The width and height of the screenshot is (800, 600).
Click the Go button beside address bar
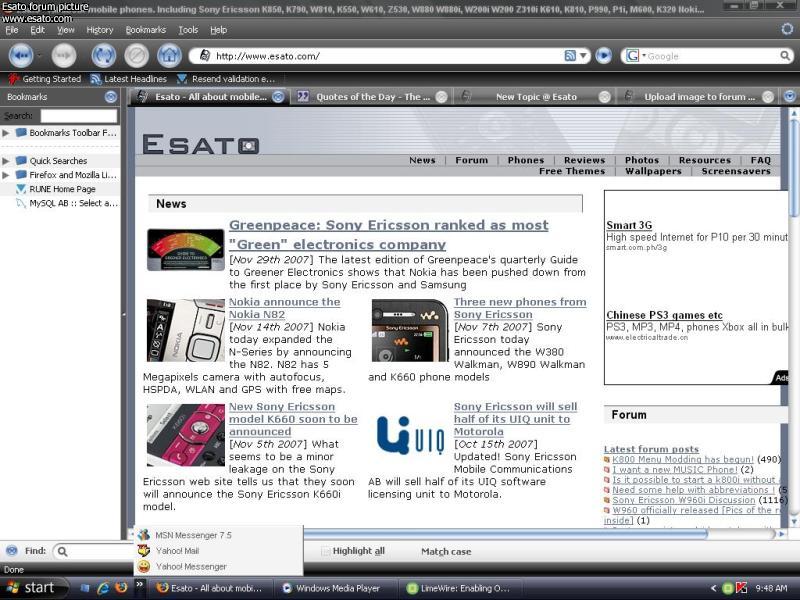[x=604, y=56]
